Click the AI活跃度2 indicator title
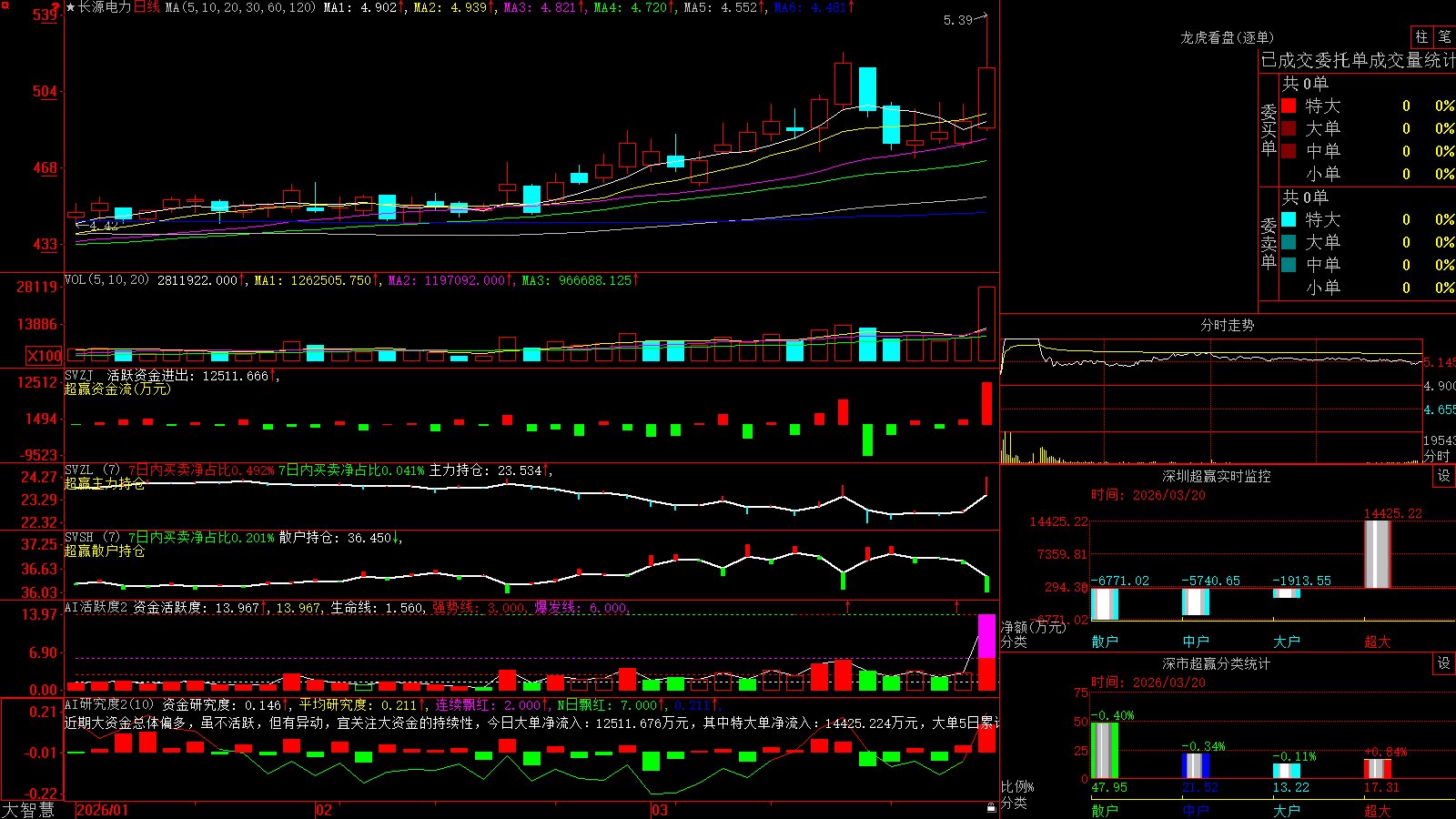The image size is (1456, 819). pyautogui.click(x=96, y=607)
